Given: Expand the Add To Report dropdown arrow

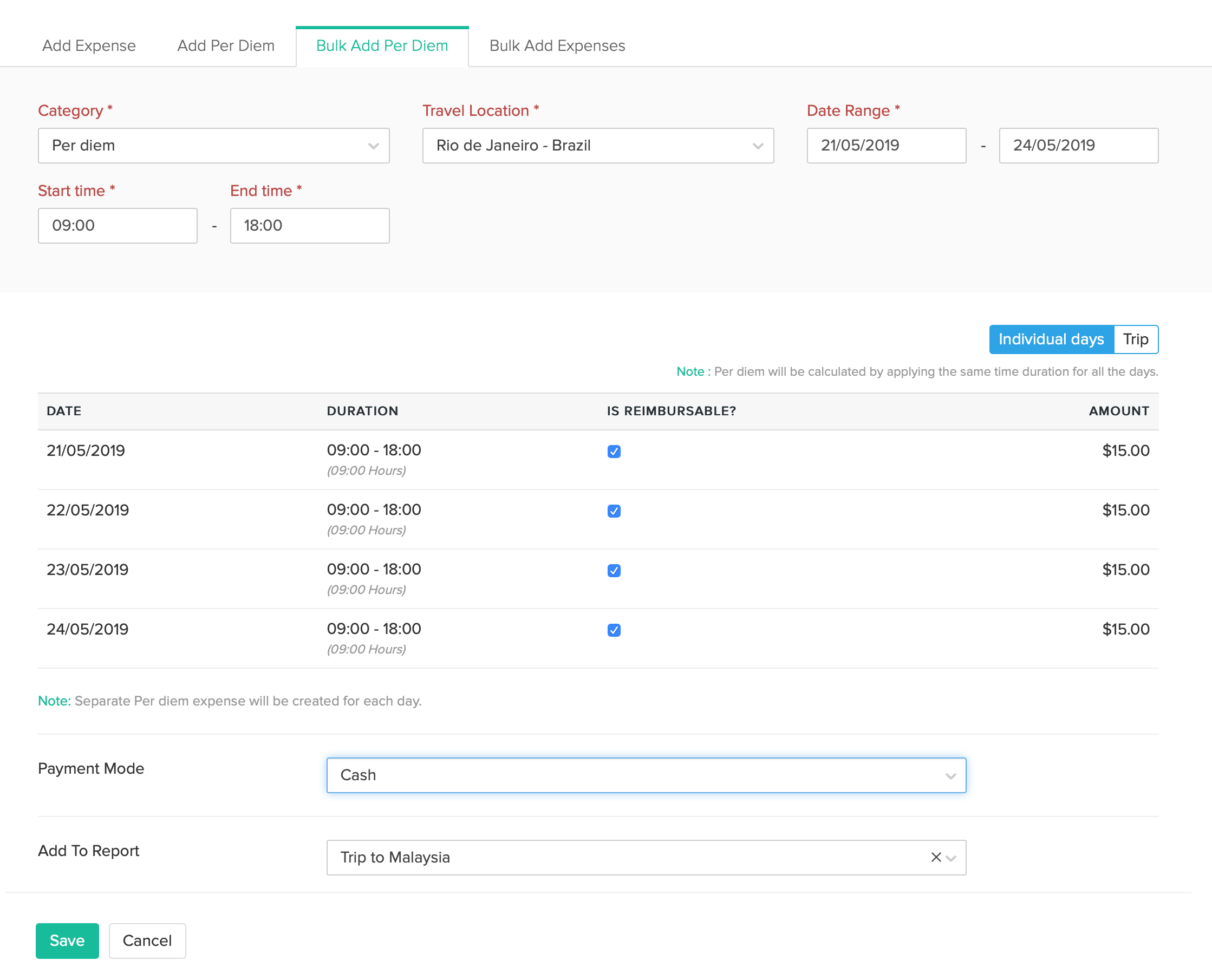Looking at the screenshot, I should tap(951, 858).
